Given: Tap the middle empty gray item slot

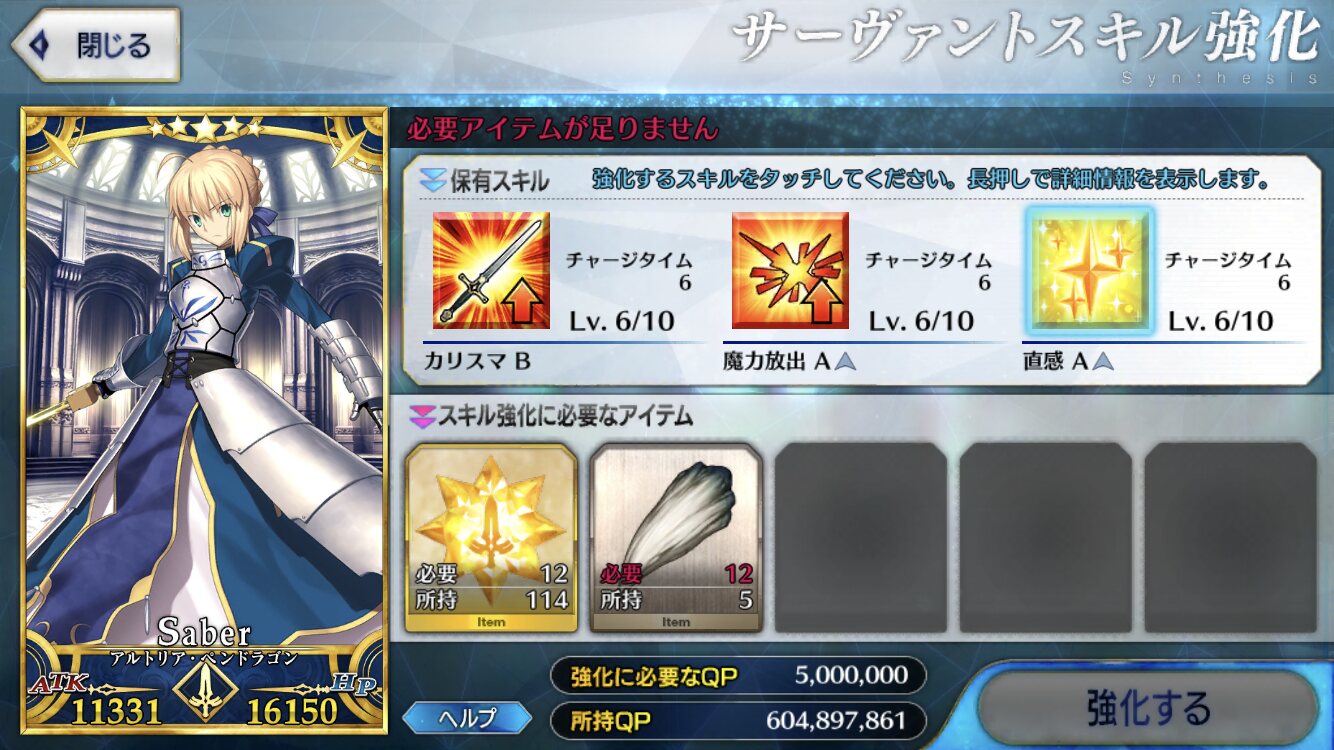Looking at the screenshot, I should click(x=1046, y=537).
